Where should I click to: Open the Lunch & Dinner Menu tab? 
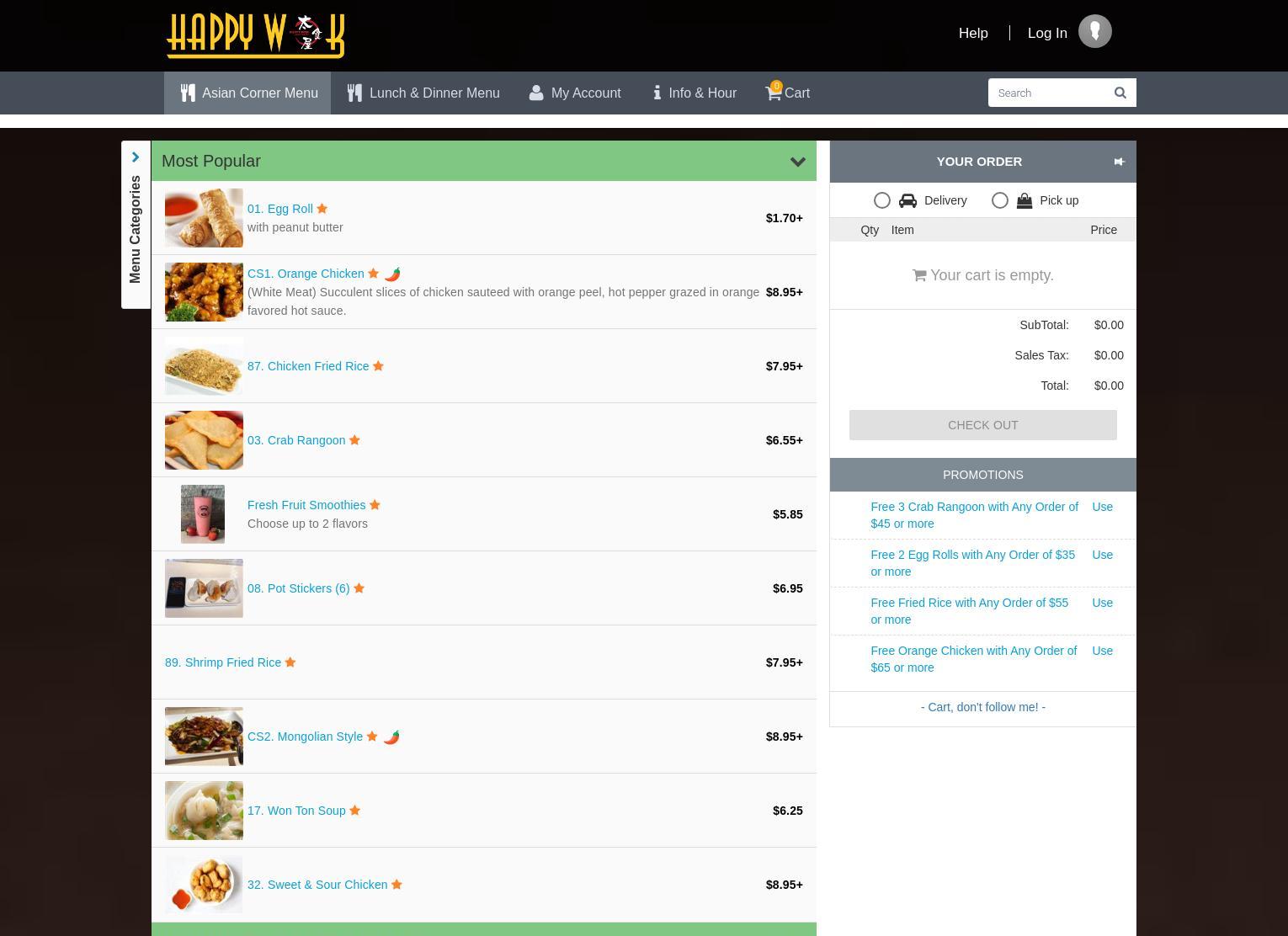(423, 93)
